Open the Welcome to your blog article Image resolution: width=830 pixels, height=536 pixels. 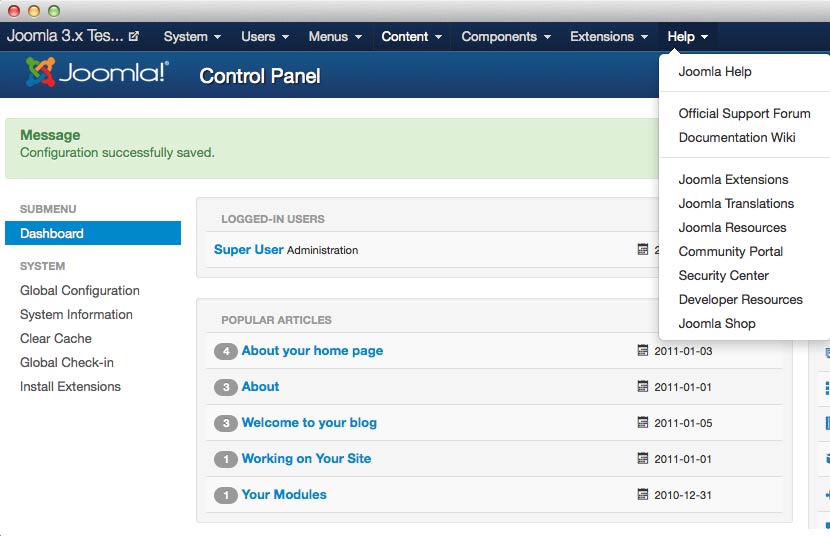pos(309,423)
